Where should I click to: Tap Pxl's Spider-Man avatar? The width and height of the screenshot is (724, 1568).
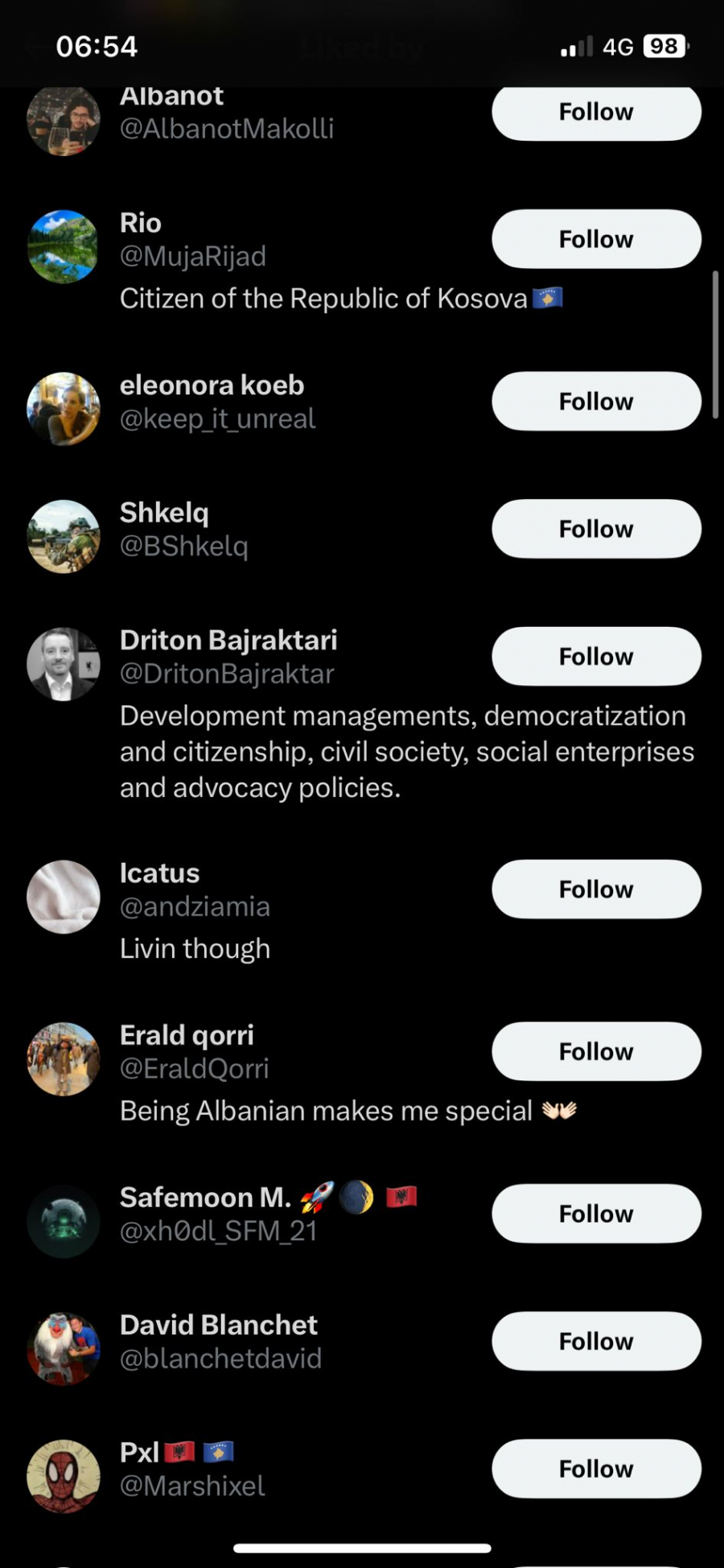pos(64,1476)
